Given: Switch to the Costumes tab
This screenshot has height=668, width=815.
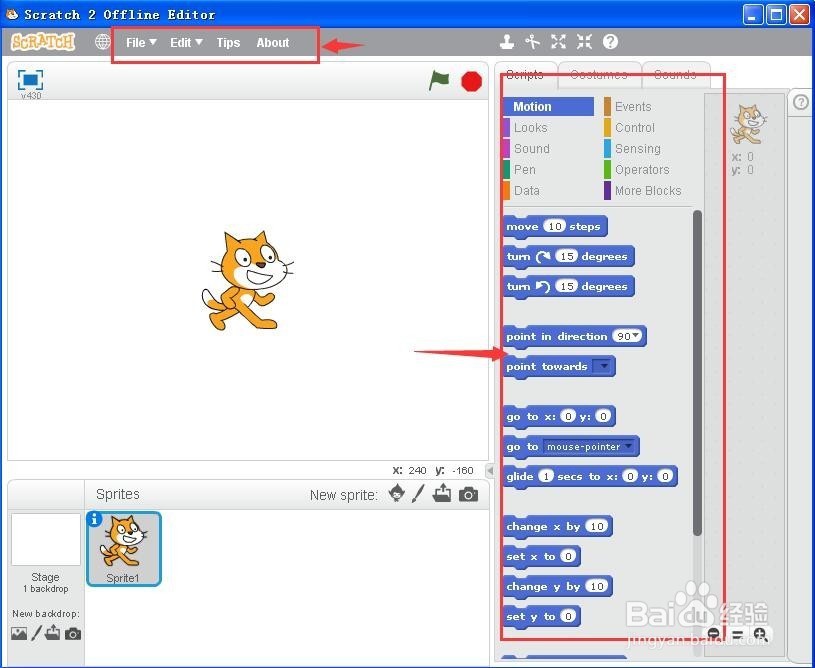Looking at the screenshot, I should 599,75.
